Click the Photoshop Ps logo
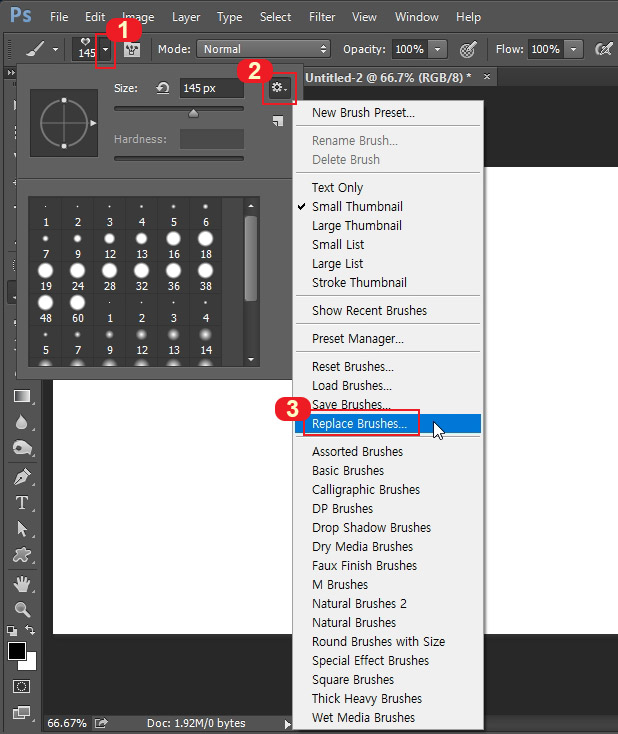618x734 pixels. (x=21, y=15)
